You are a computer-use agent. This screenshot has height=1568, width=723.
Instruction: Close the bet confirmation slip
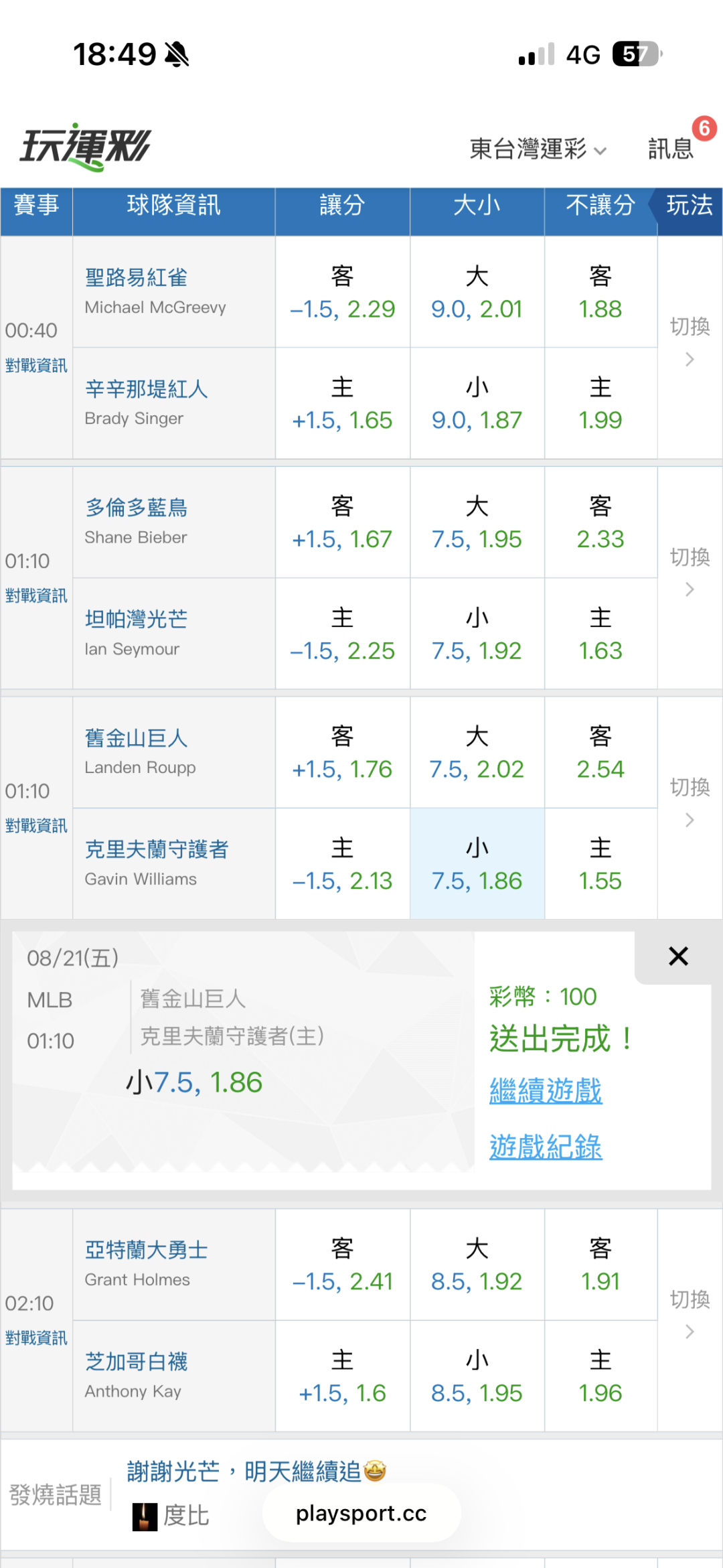678,956
